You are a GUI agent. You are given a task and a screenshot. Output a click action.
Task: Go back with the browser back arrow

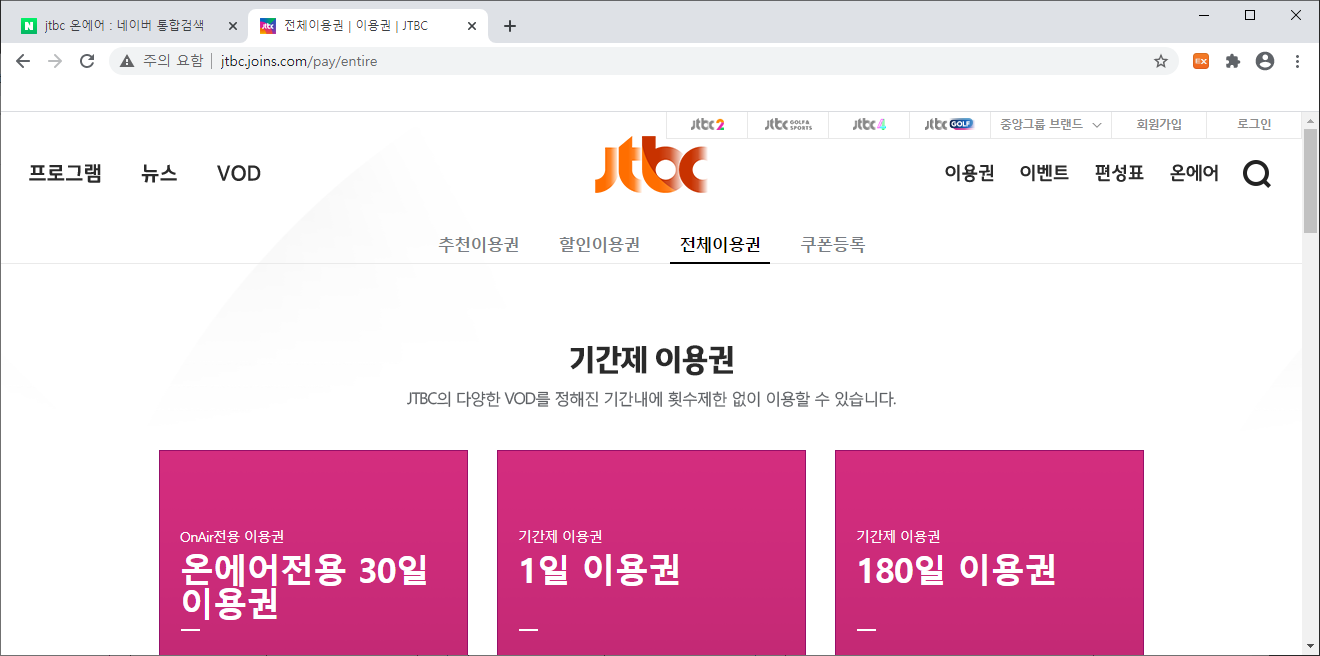point(23,61)
